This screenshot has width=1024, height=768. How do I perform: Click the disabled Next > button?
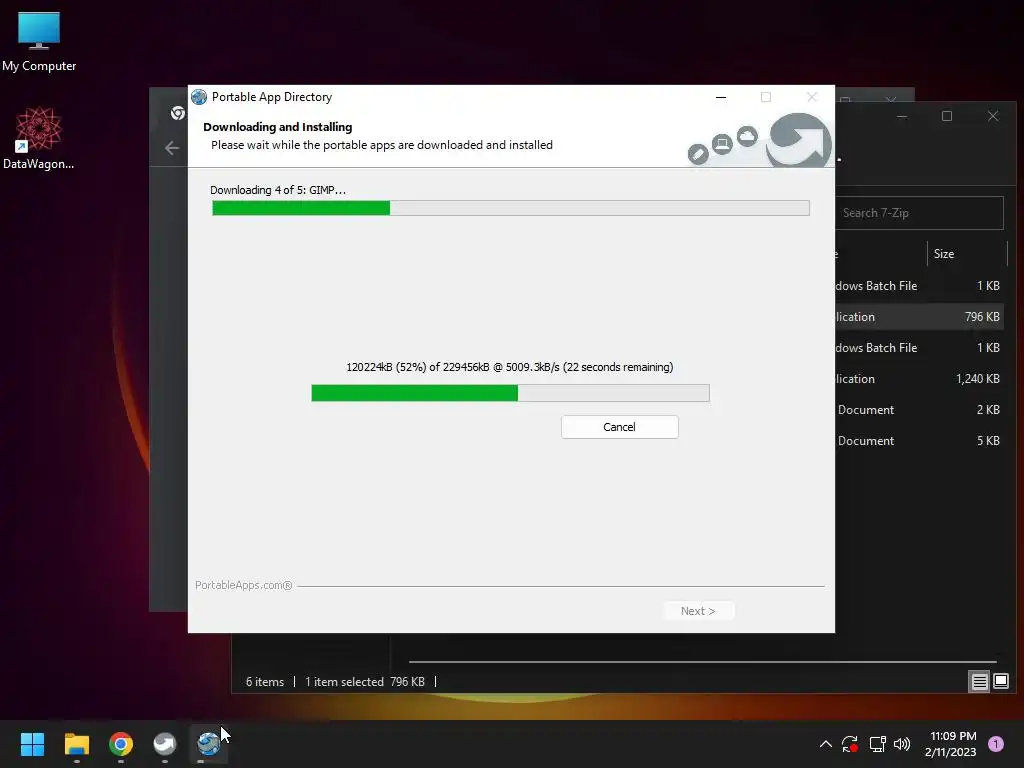(x=698, y=611)
